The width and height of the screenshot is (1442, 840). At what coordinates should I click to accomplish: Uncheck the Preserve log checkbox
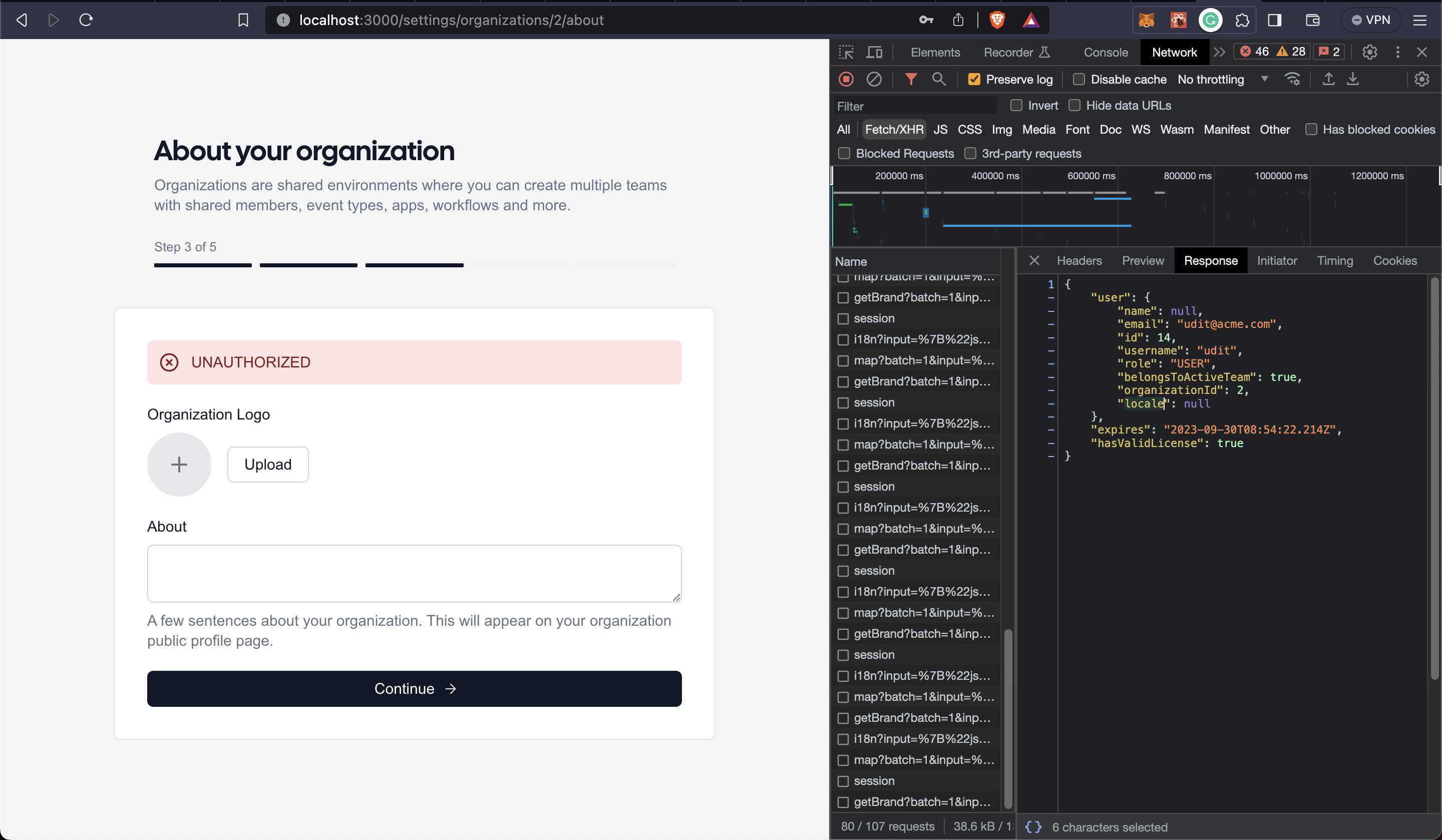point(973,79)
